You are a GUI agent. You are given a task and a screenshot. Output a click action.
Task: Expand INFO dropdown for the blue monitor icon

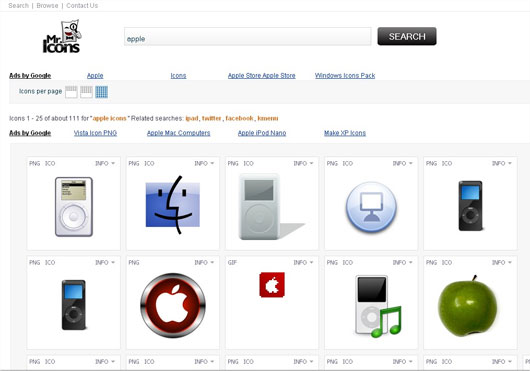pyautogui.click(x=403, y=164)
